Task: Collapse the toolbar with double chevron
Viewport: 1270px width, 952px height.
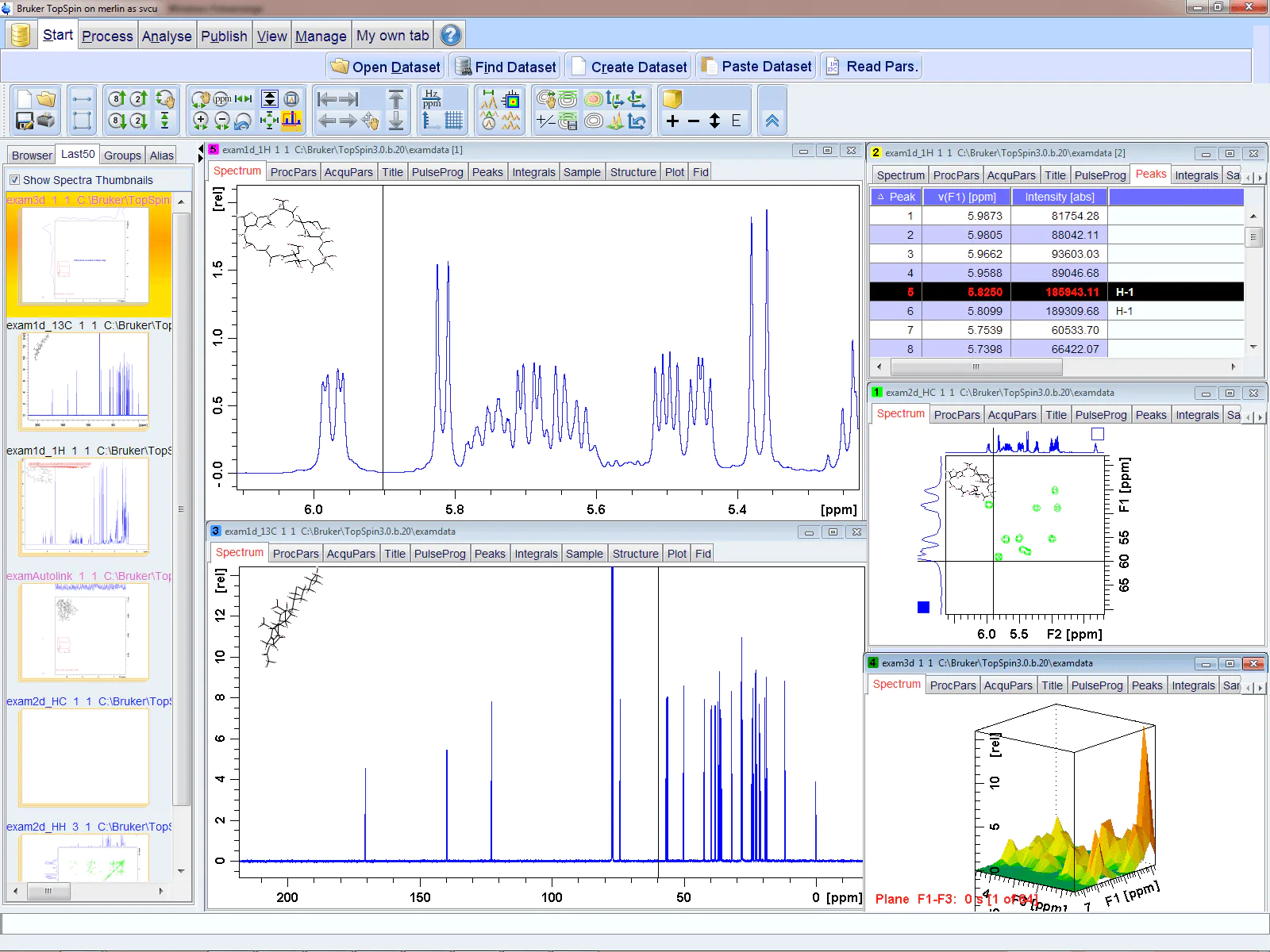Action: click(772, 121)
